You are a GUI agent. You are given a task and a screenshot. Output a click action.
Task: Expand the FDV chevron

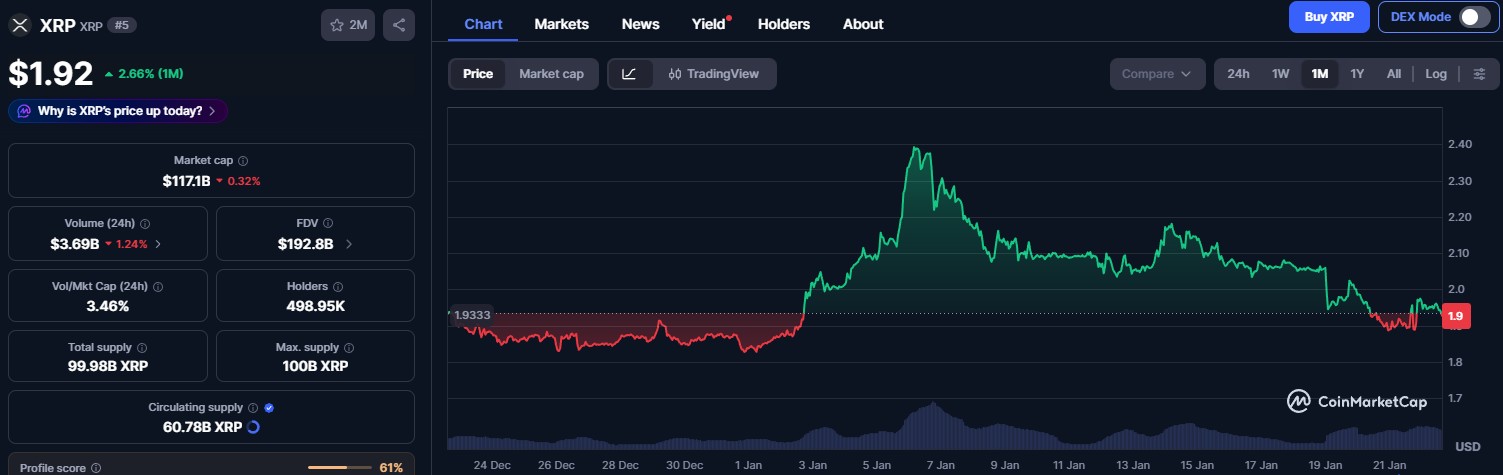[348, 244]
